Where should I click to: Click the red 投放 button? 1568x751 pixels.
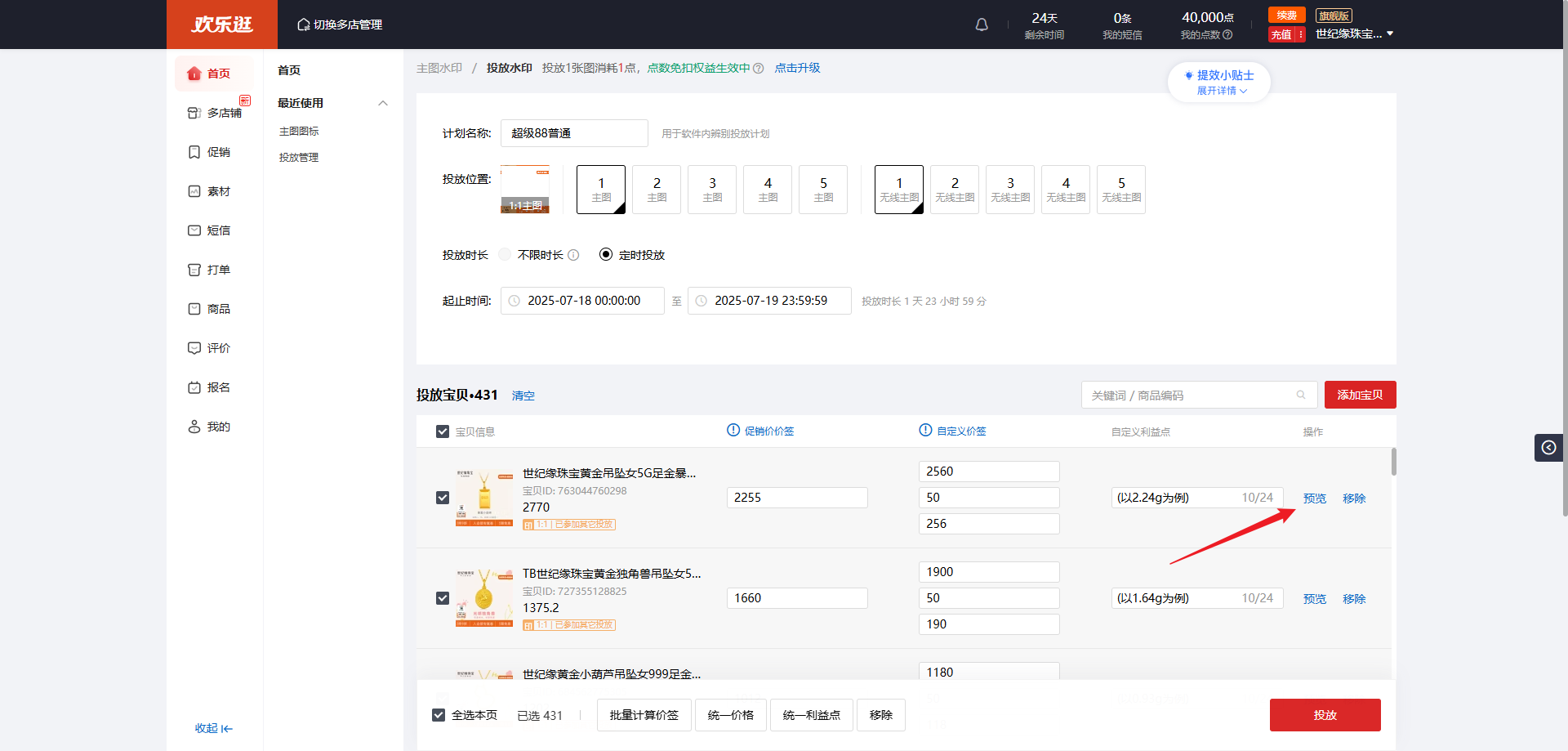[x=1325, y=715]
